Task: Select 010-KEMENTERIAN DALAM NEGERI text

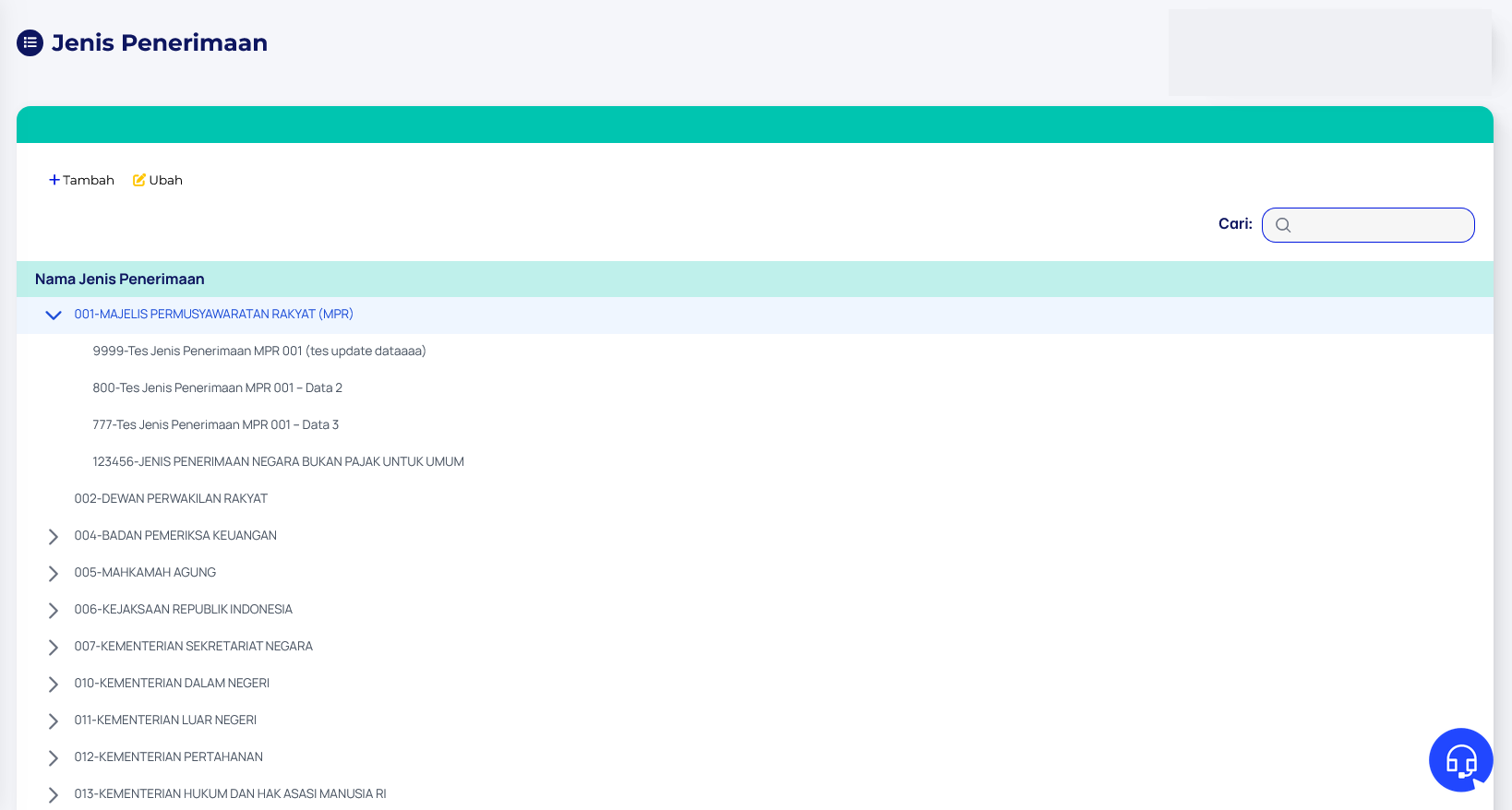Action: point(172,684)
